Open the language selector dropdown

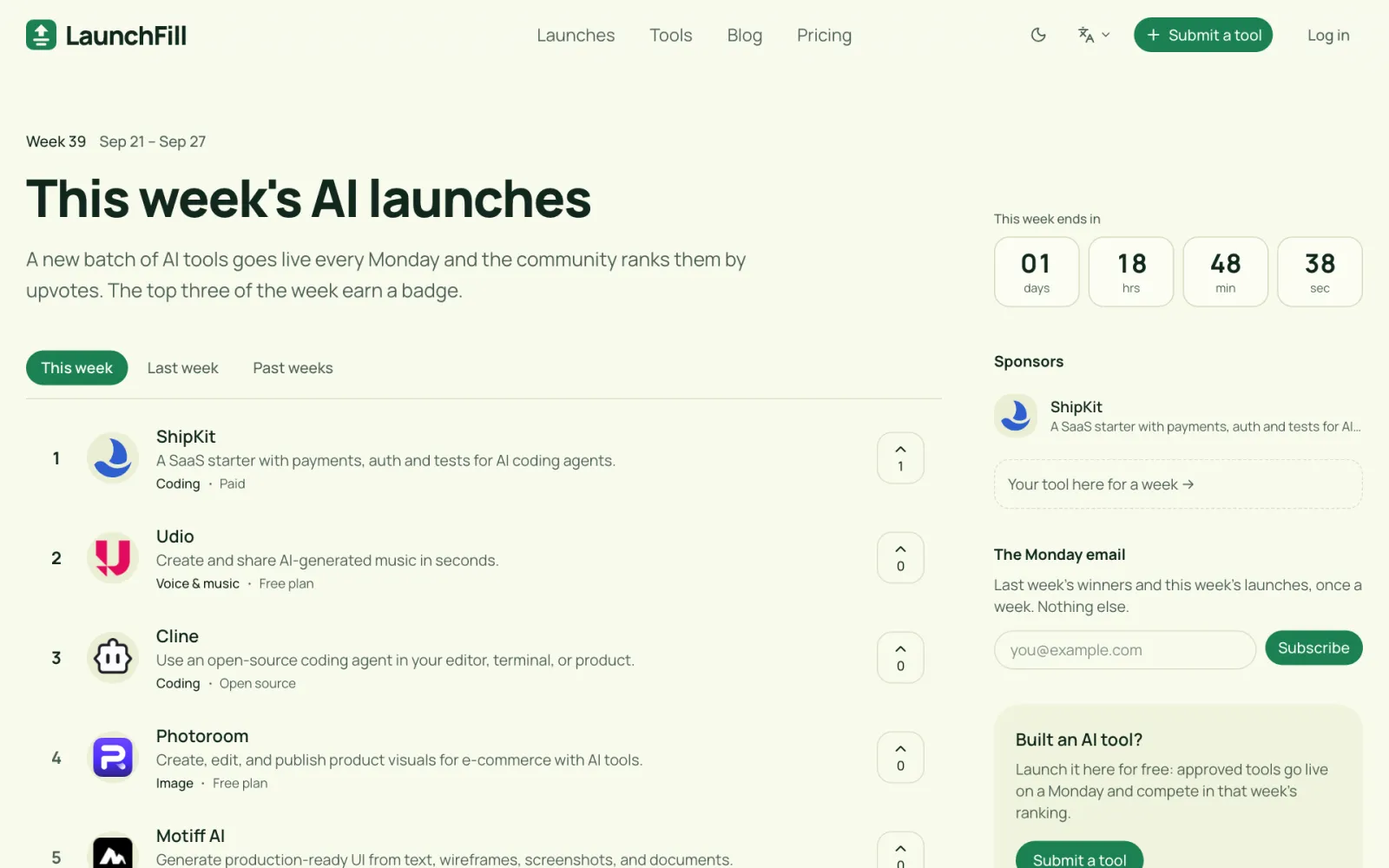(x=1094, y=35)
